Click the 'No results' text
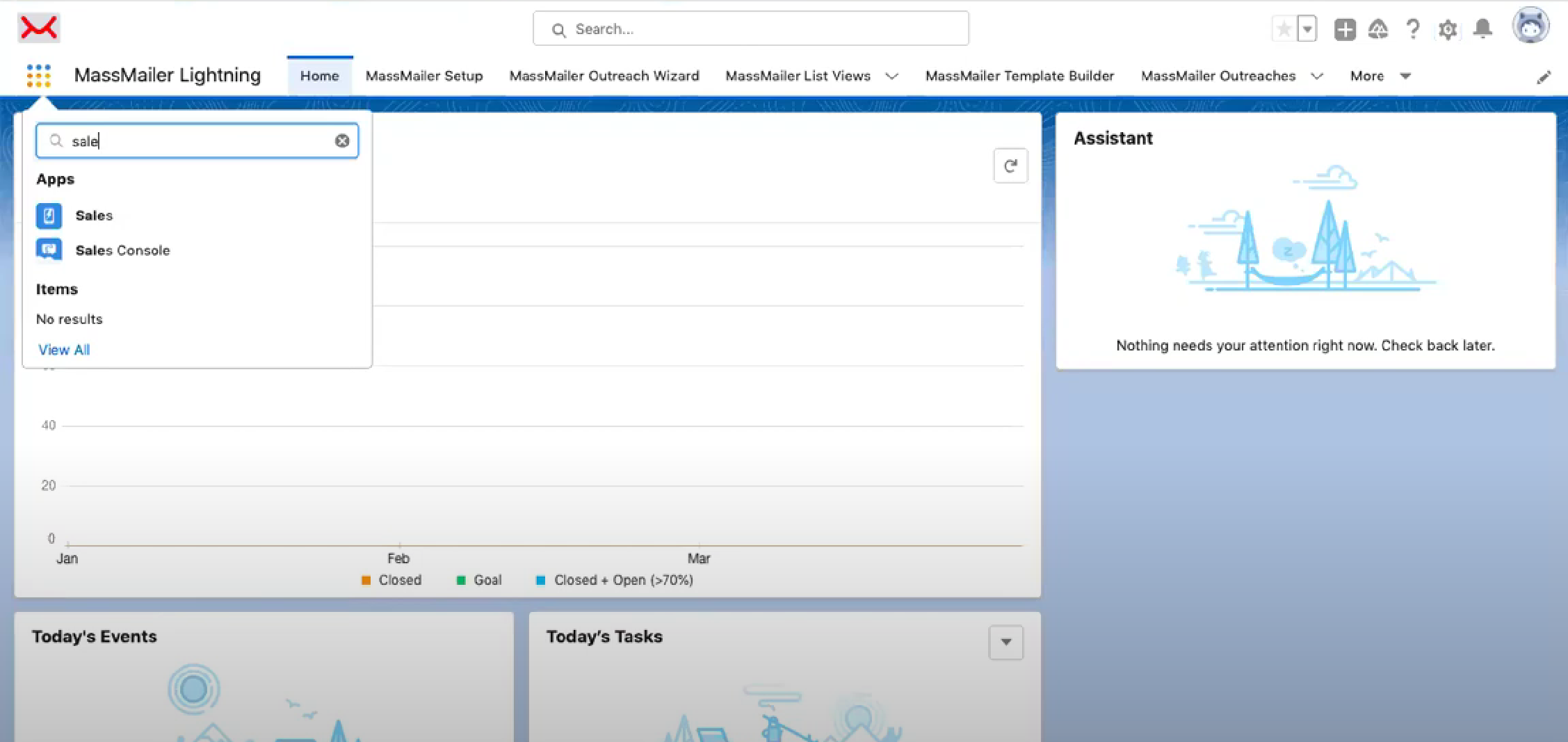The height and width of the screenshot is (742, 1568). 70,319
